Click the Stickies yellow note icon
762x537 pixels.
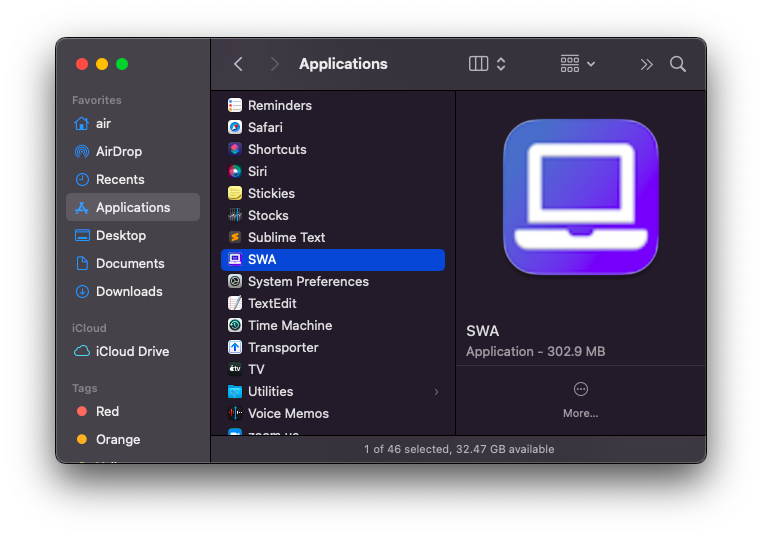pos(235,193)
